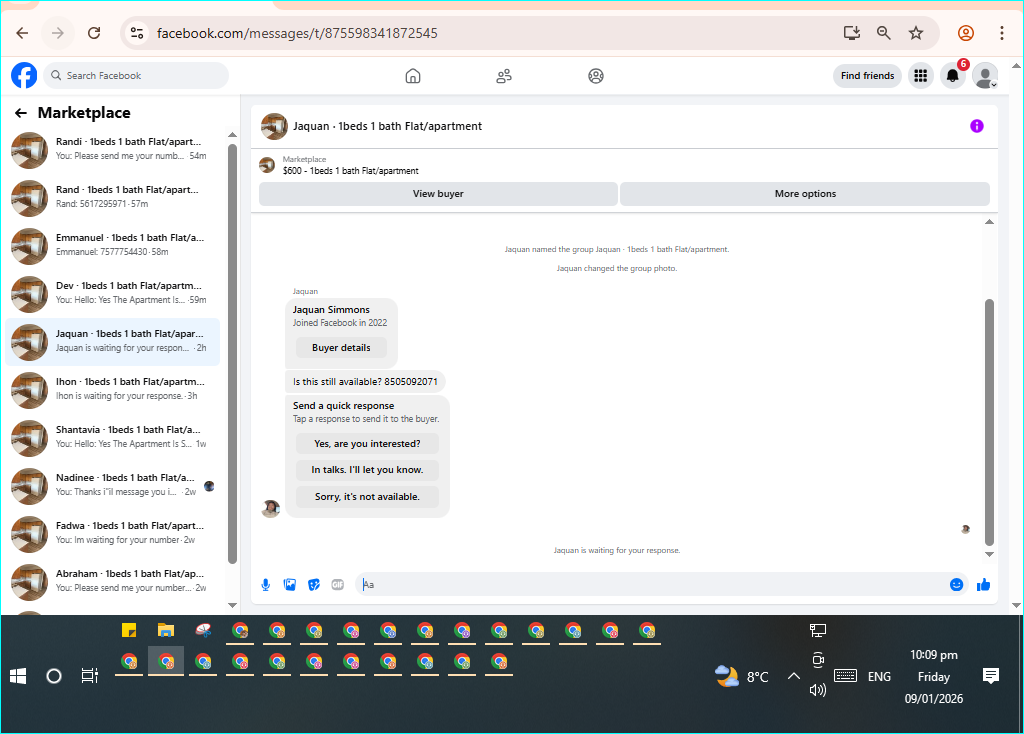Choose a sticker icon
The image size is (1024, 734).
(x=314, y=584)
